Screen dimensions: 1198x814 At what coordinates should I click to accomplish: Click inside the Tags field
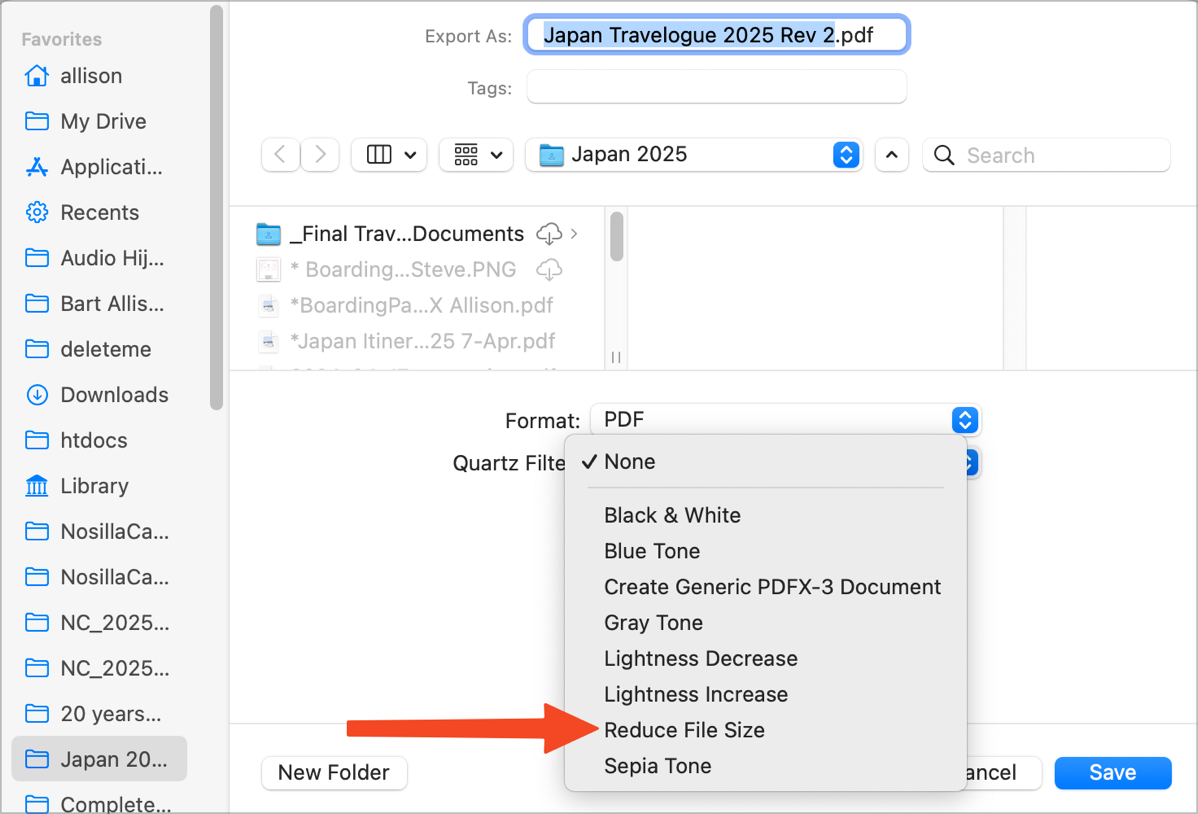pyautogui.click(x=716, y=87)
